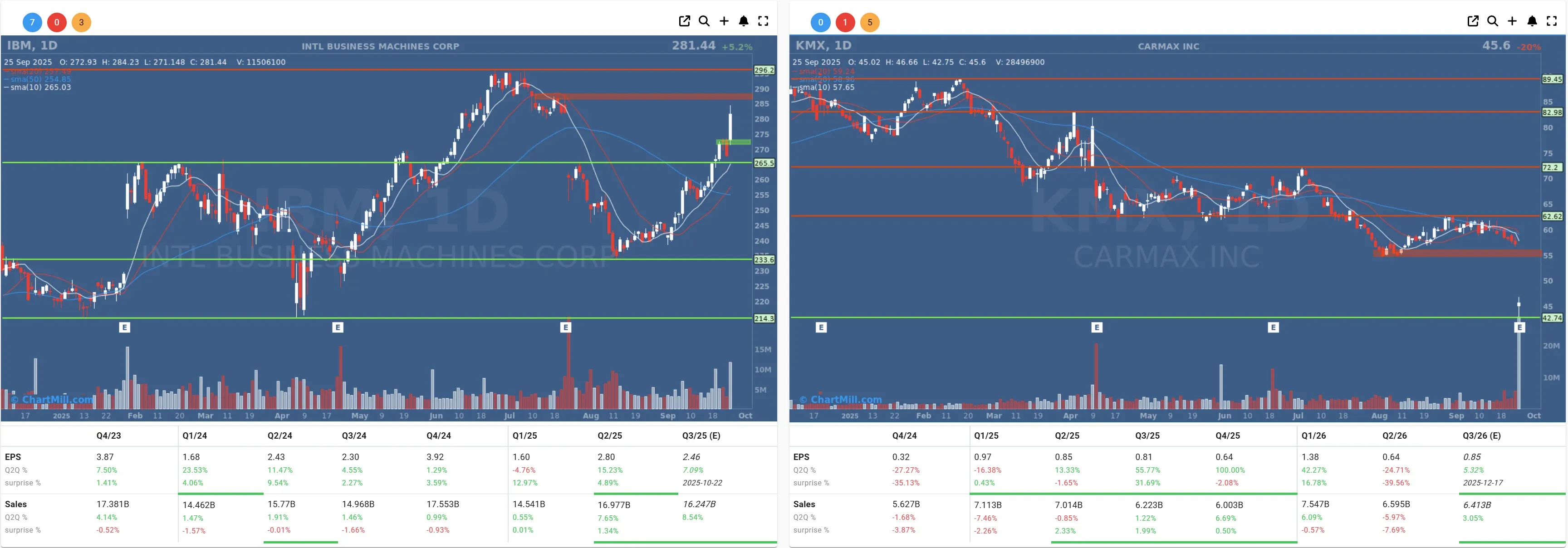Click IBM price level label 296.2

(x=764, y=70)
